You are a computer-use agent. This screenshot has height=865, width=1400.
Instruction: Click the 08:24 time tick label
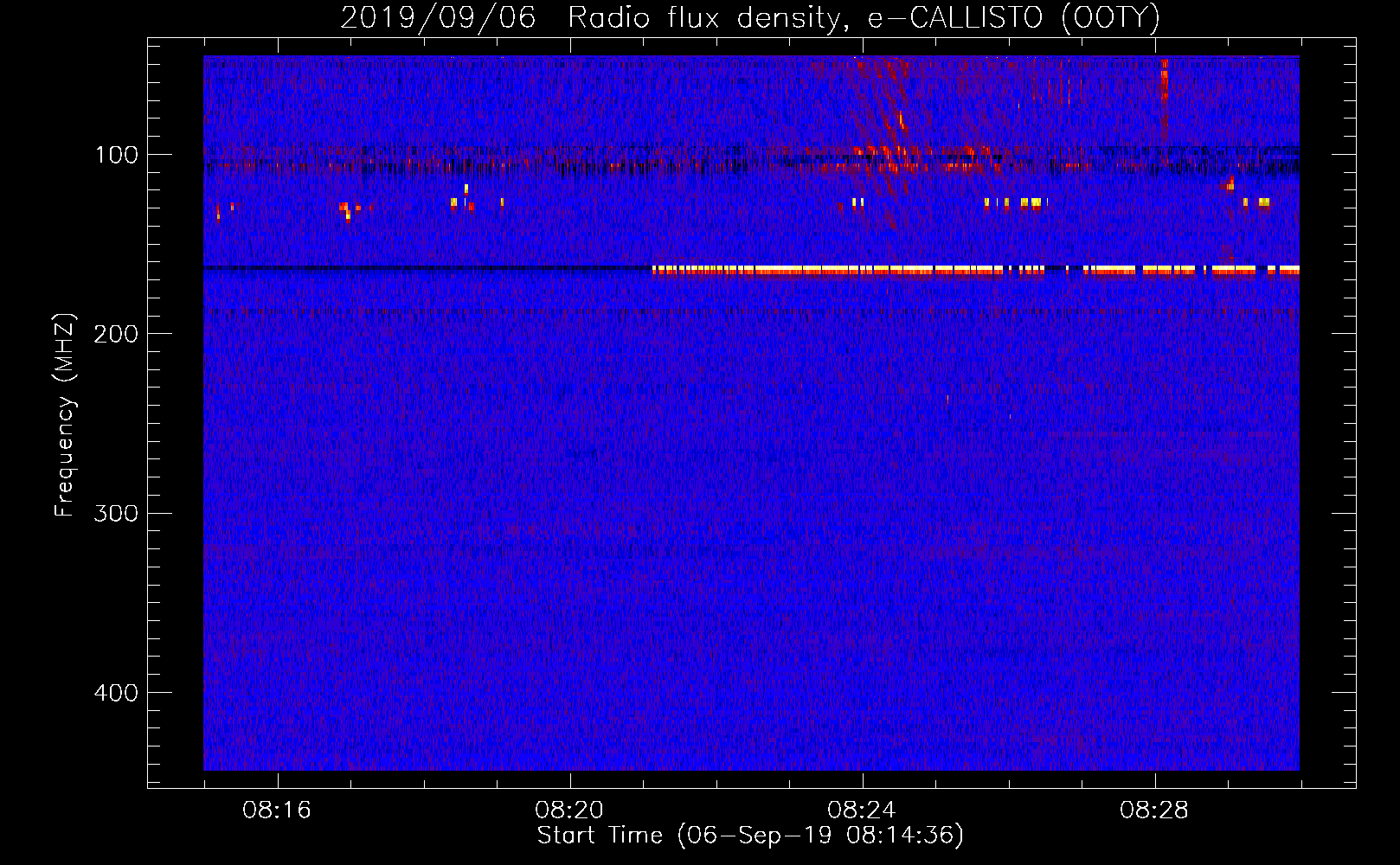(862, 811)
